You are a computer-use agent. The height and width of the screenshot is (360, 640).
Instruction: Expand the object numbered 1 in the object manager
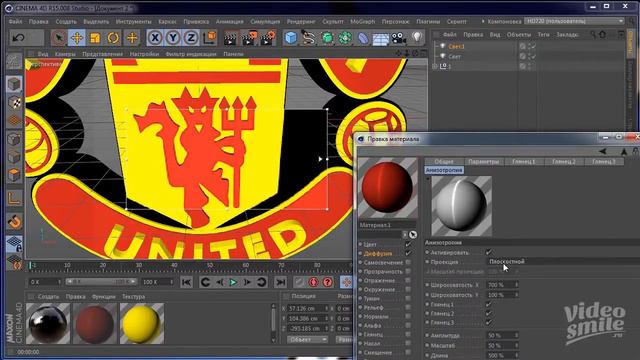(435, 66)
